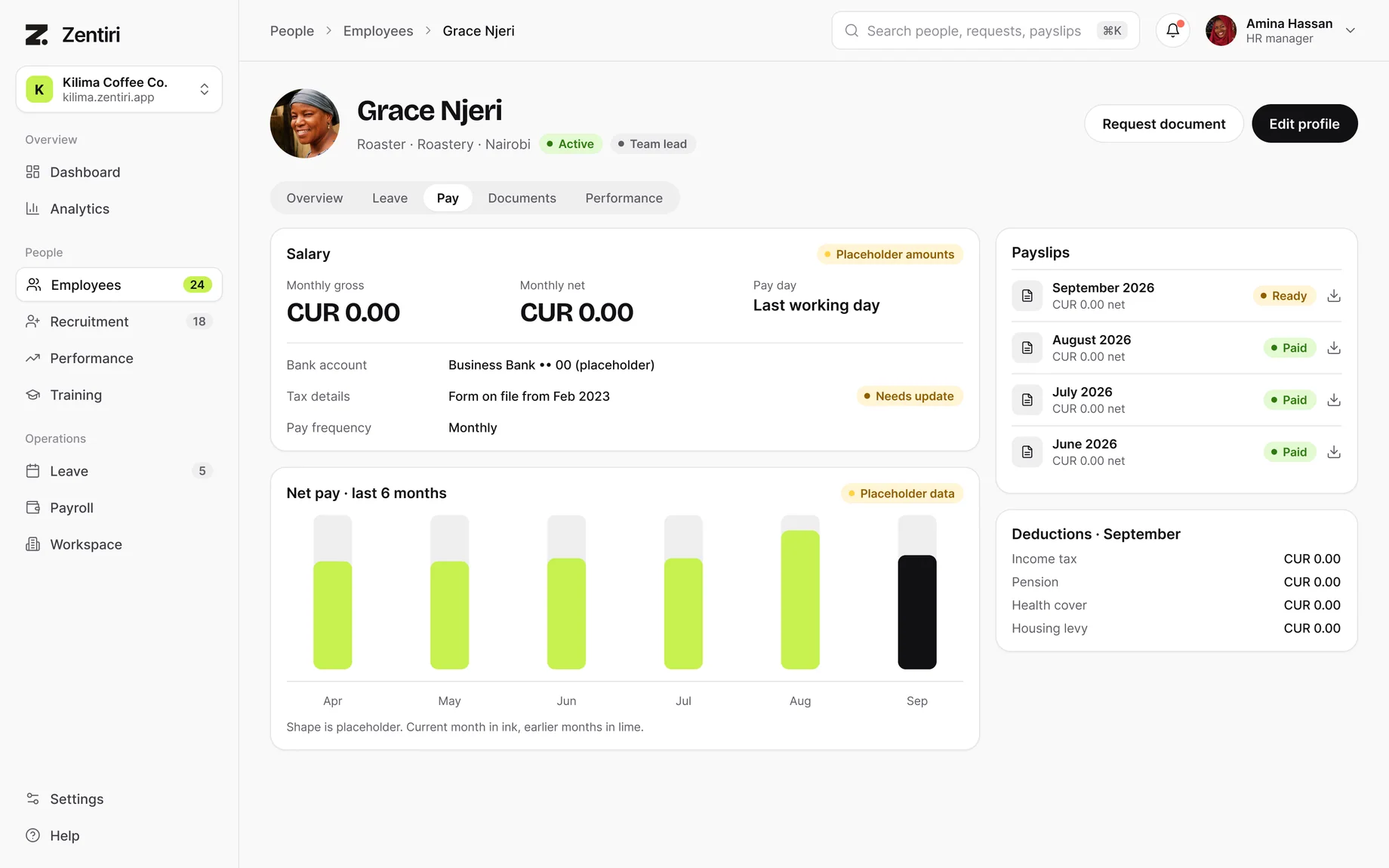Expand the Kilima Coffee Co. workspace switcher

click(119, 89)
